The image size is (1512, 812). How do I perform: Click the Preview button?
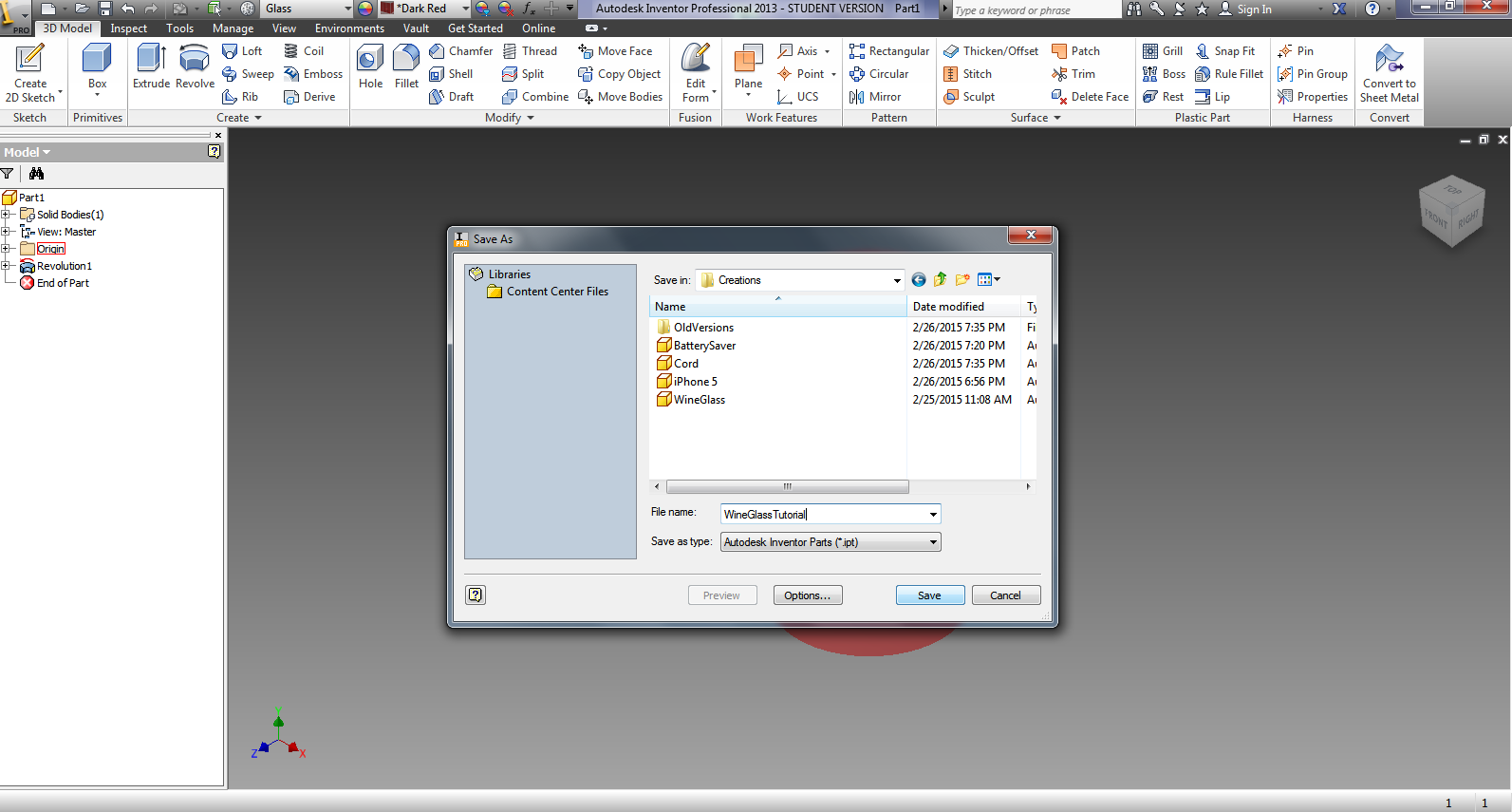[x=722, y=595]
